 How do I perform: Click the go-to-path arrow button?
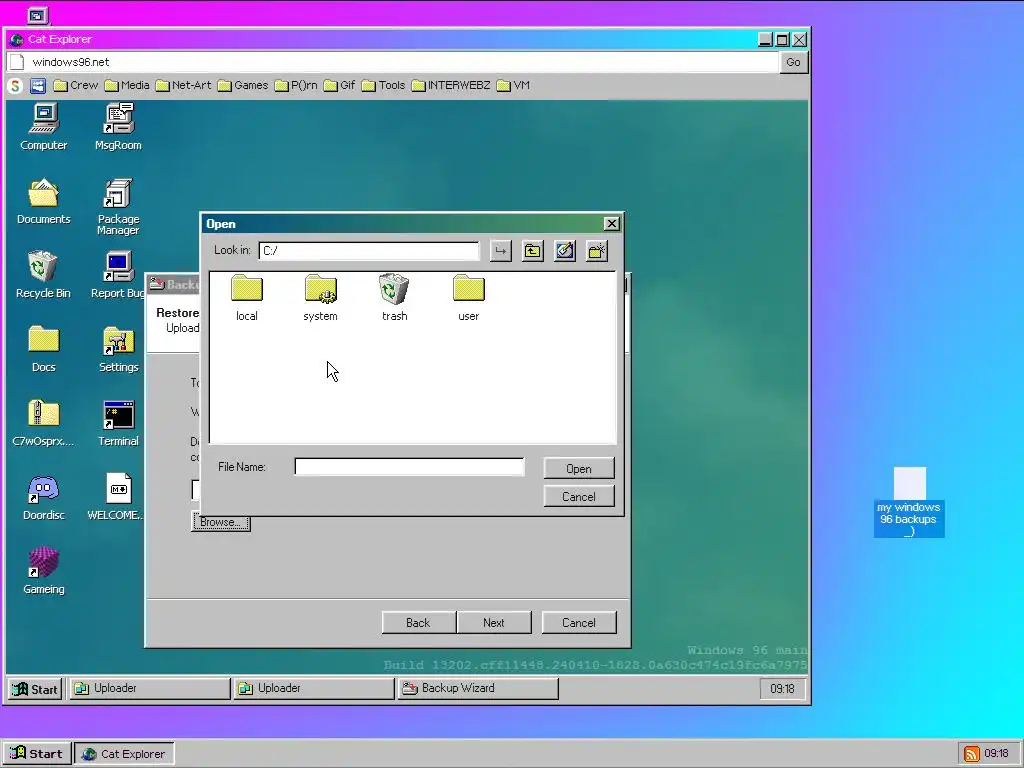(x=500, y=251)
